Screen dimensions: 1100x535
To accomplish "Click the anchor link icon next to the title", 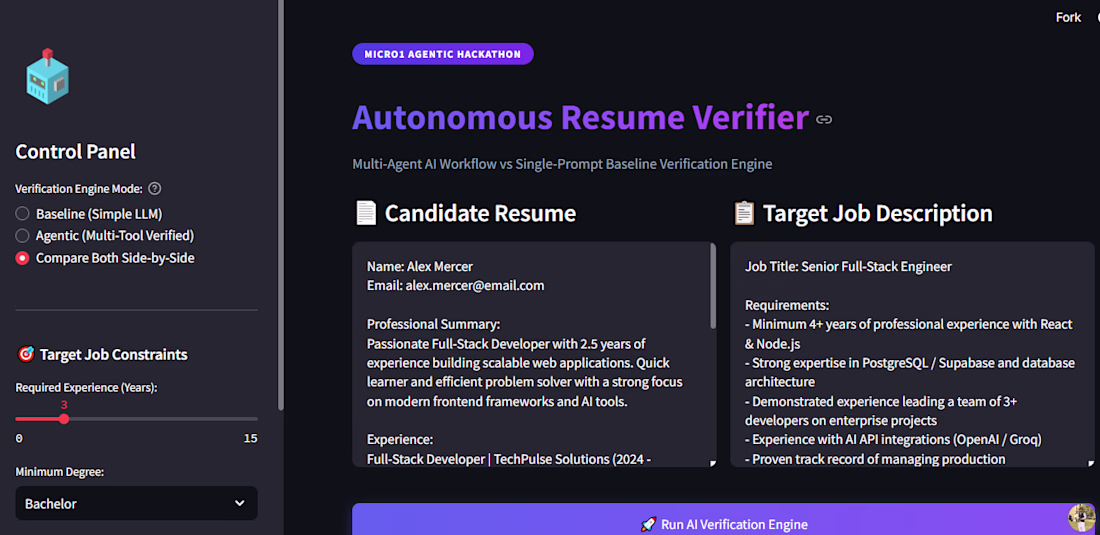I will tap(824, 119).
